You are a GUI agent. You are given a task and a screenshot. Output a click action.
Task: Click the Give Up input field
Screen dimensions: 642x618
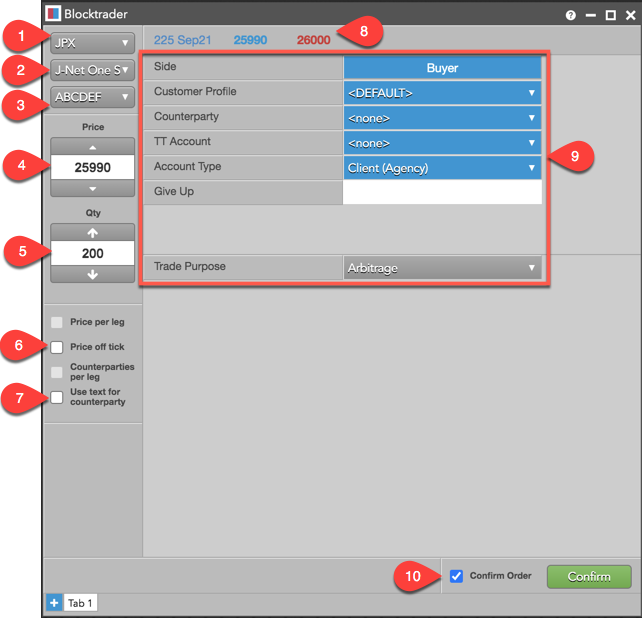(x=442, y=192)
